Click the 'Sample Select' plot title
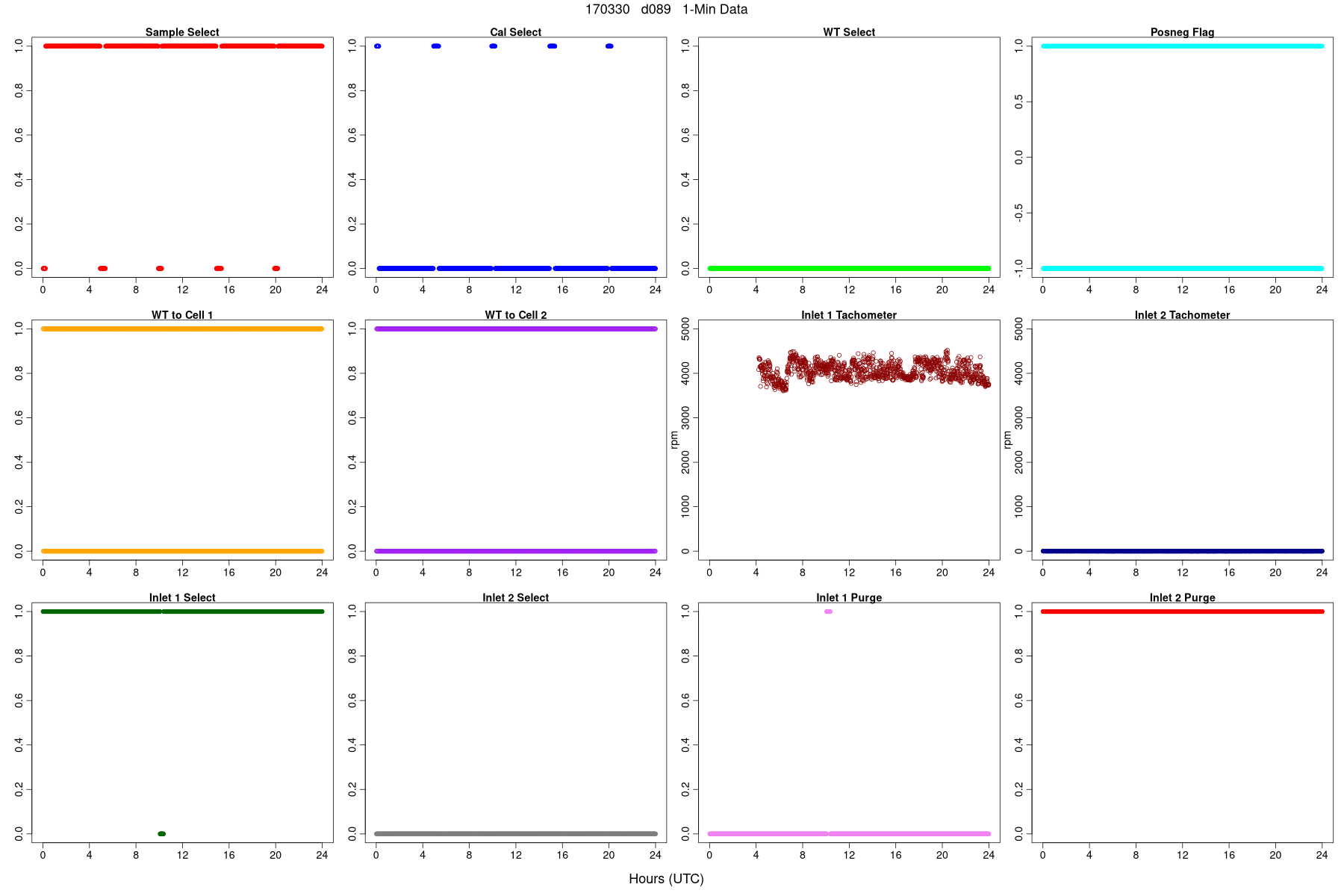The height and width of the screenshot is (896, 1344). pyautogui.click(x=182, y=32)
